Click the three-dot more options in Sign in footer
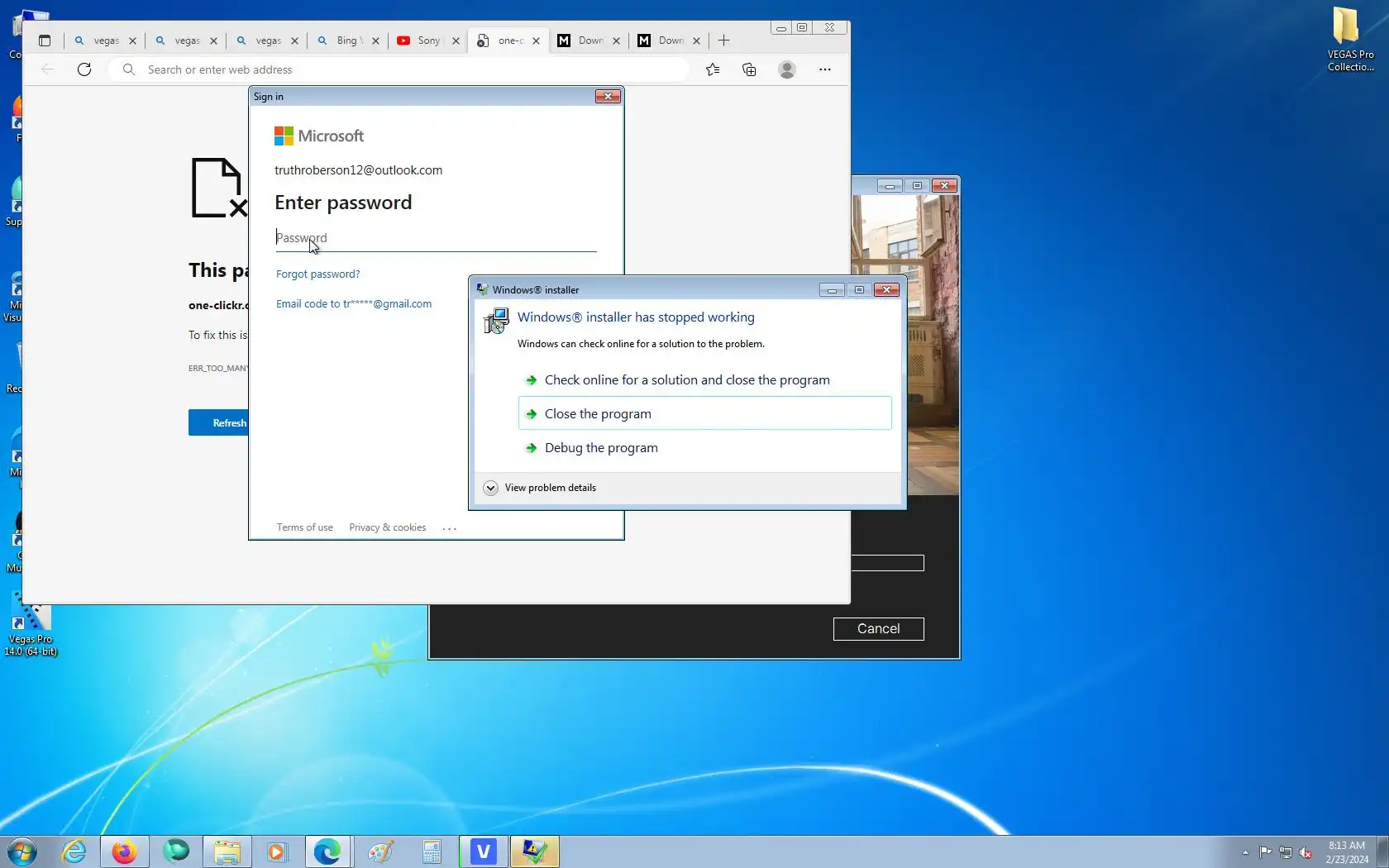Viewport: 1389px width, 868px height. pos(449,528)
